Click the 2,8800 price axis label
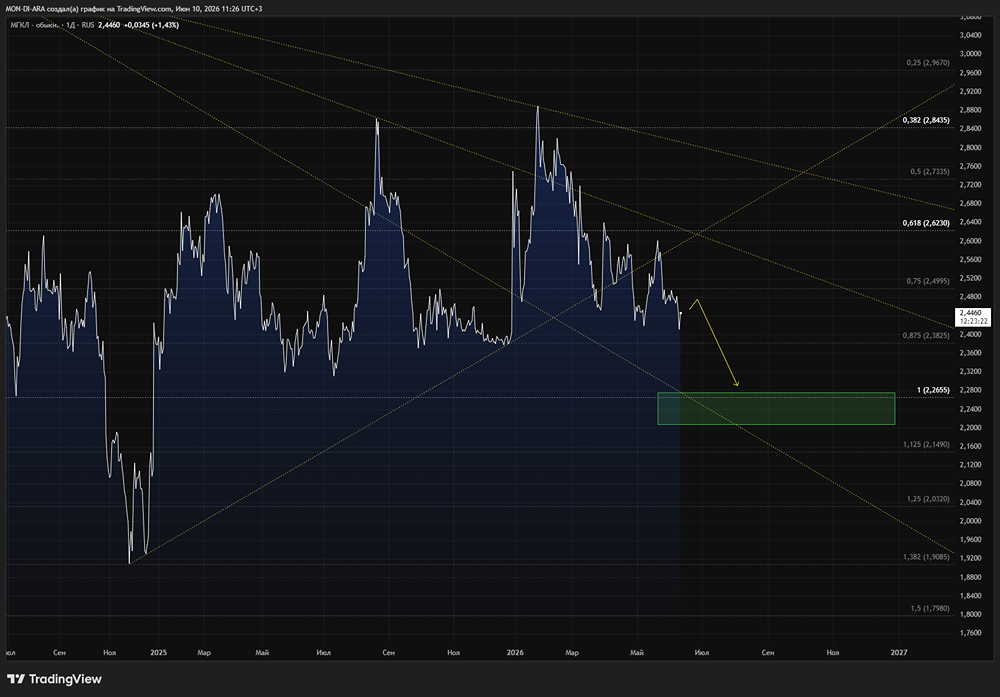The width and height of the screenshot is (1000, 697). click(970, 110)
